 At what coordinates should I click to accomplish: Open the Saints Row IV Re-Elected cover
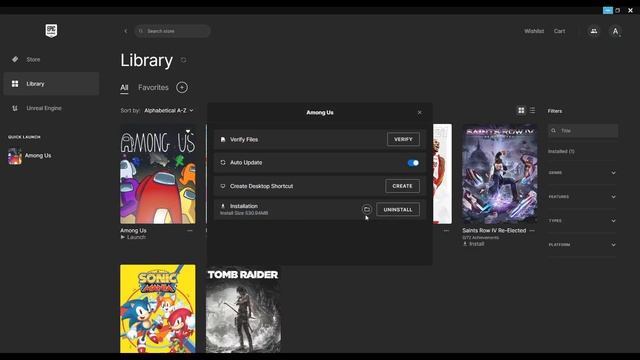click(500, 174)
